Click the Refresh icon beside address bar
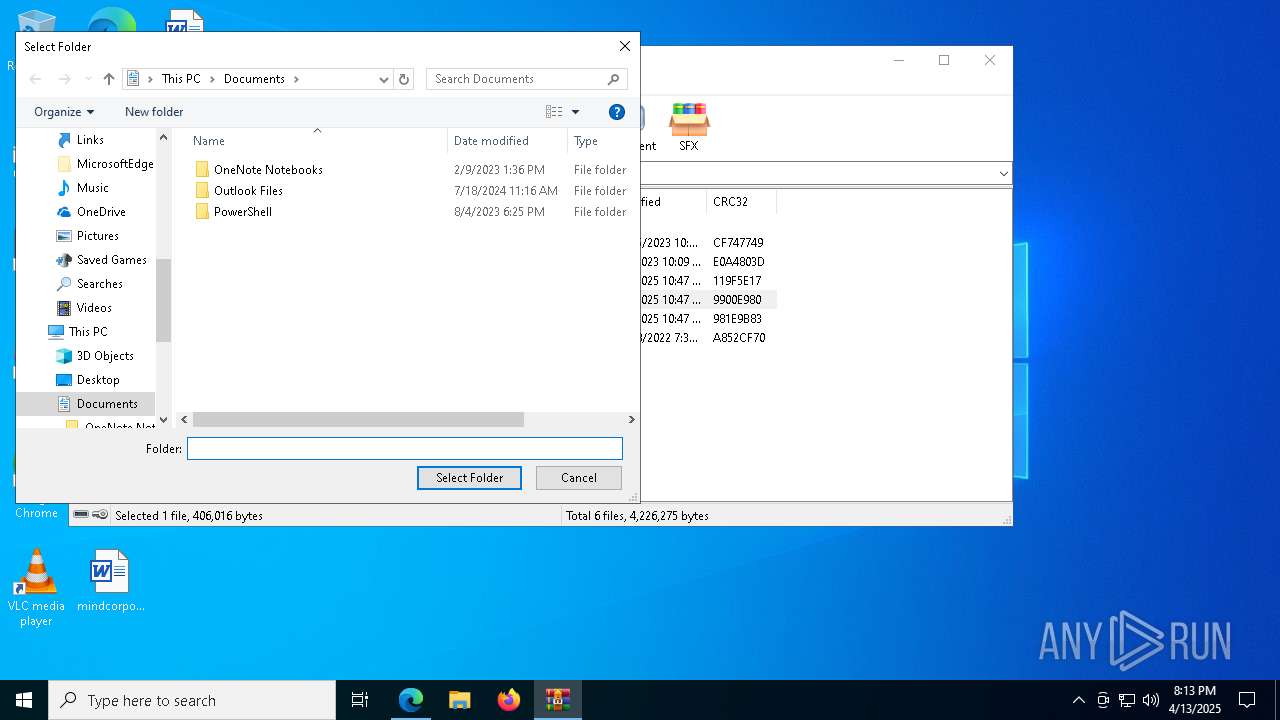 click(404, 79)
